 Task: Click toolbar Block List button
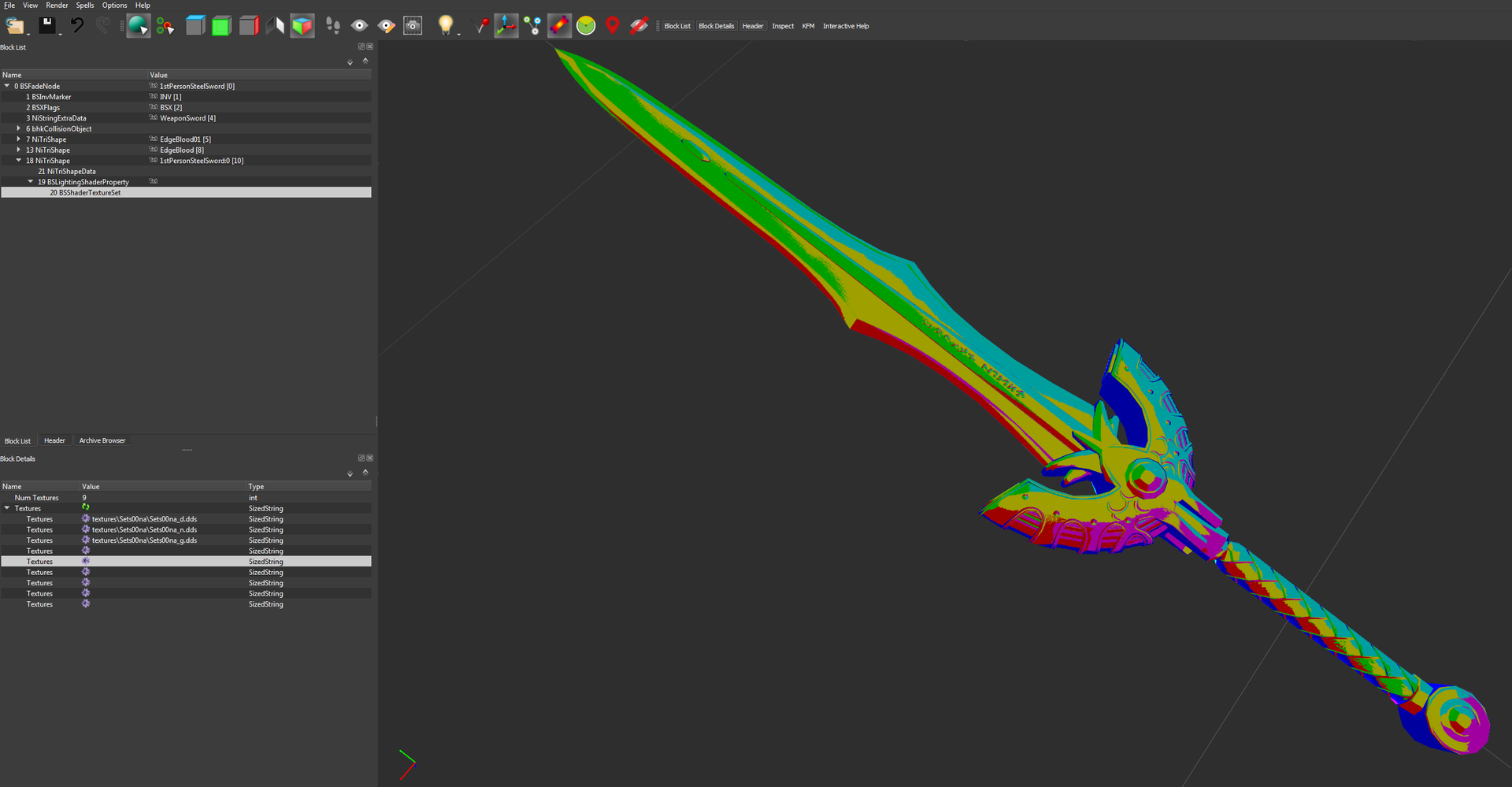[677, 26]
